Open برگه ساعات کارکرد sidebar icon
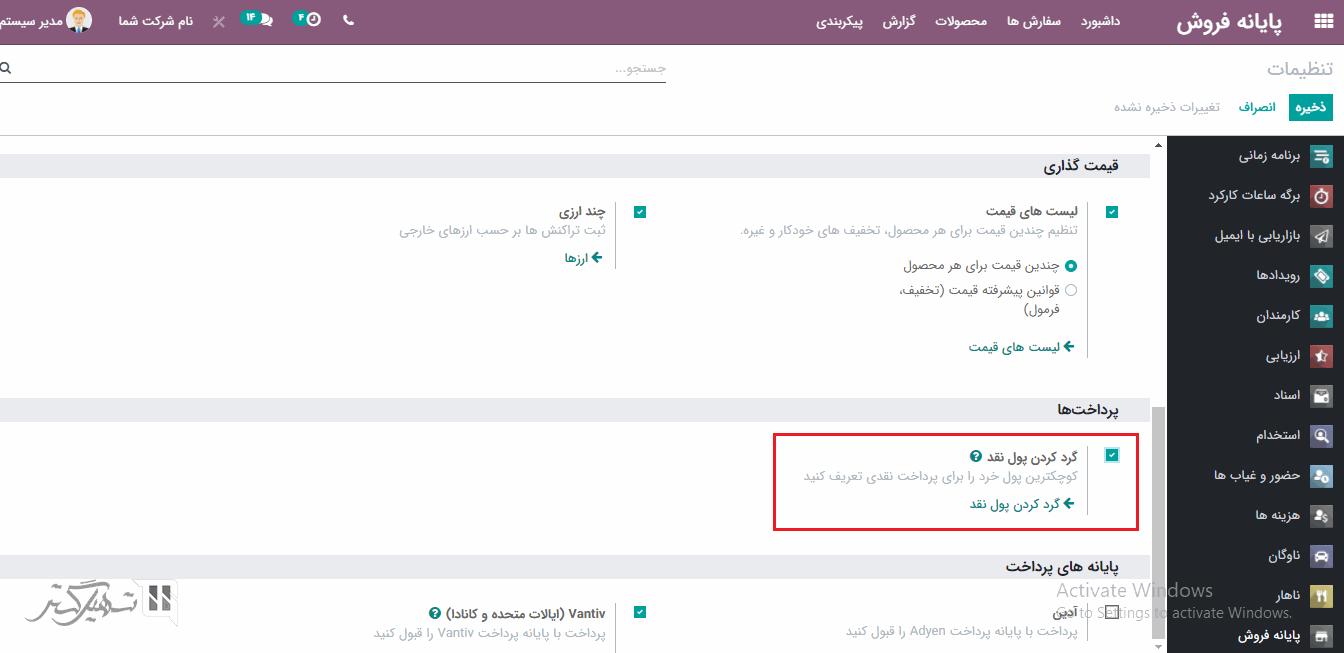Image resolution: width=1344 pixels, height=653 pixels. coord(1322,196)
